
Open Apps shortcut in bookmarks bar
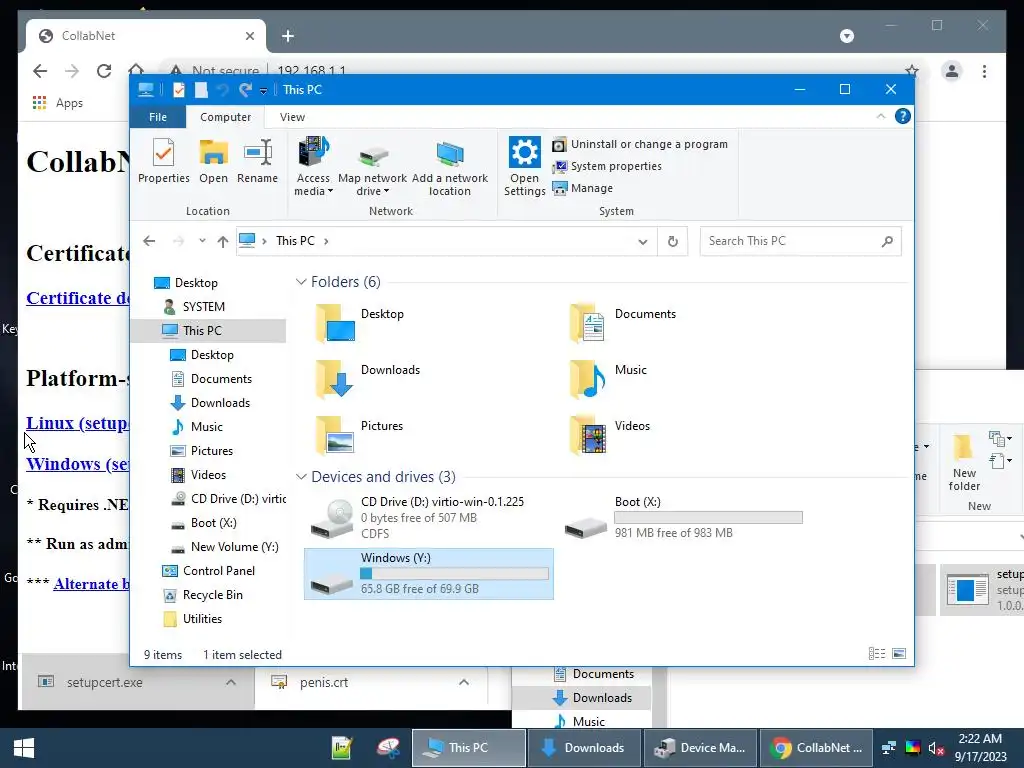(x=57, y=103)
